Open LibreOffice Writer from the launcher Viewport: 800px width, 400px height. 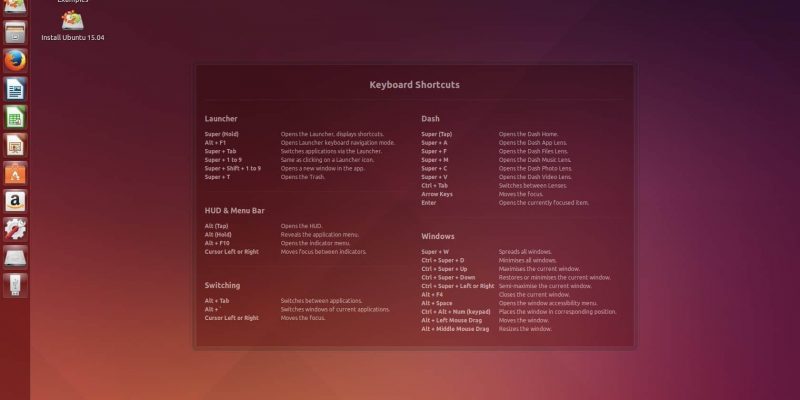[x=15, y=89]
